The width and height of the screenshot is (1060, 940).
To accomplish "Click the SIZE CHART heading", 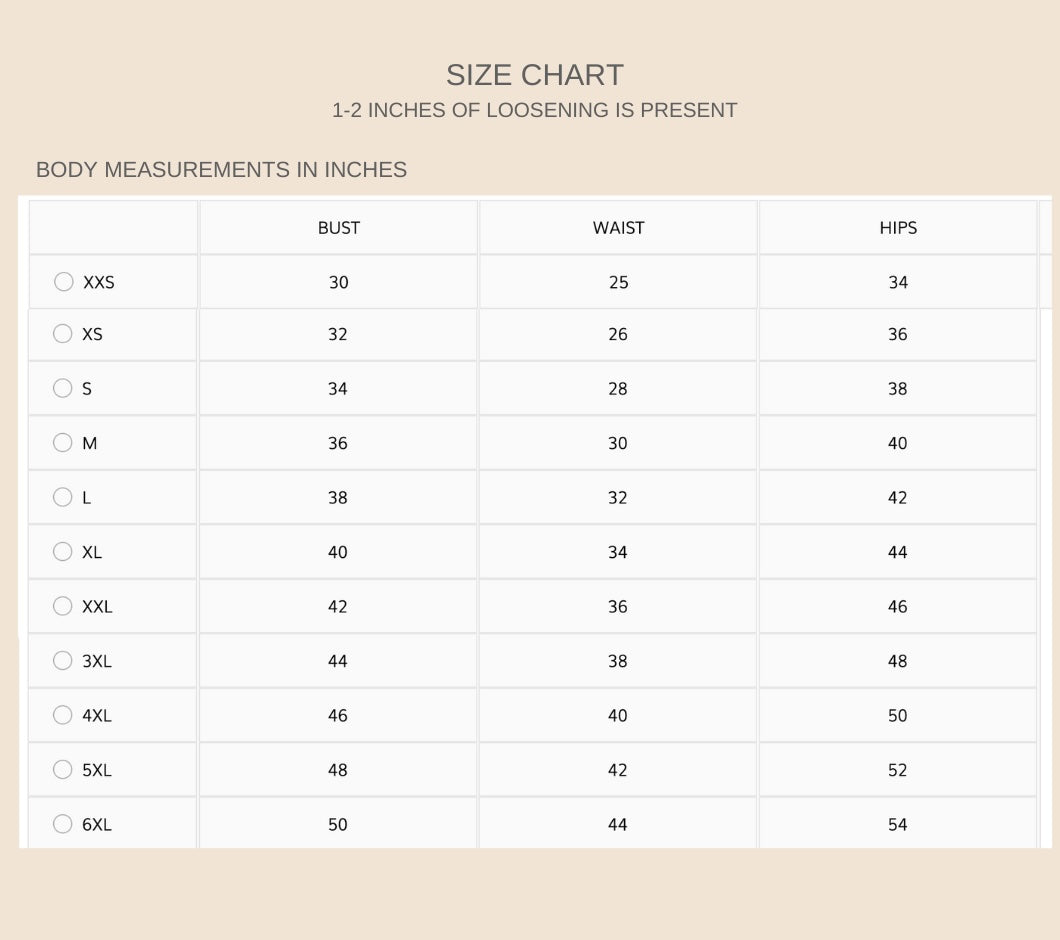I will pyautogui.click(x=534, y=75).
